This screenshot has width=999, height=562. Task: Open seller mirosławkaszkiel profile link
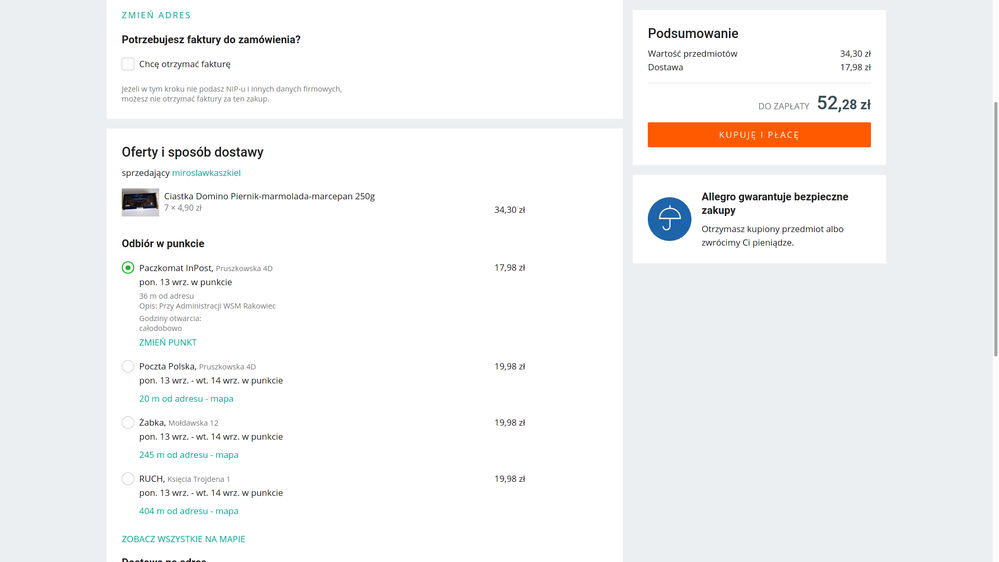[x=206, y=173]
